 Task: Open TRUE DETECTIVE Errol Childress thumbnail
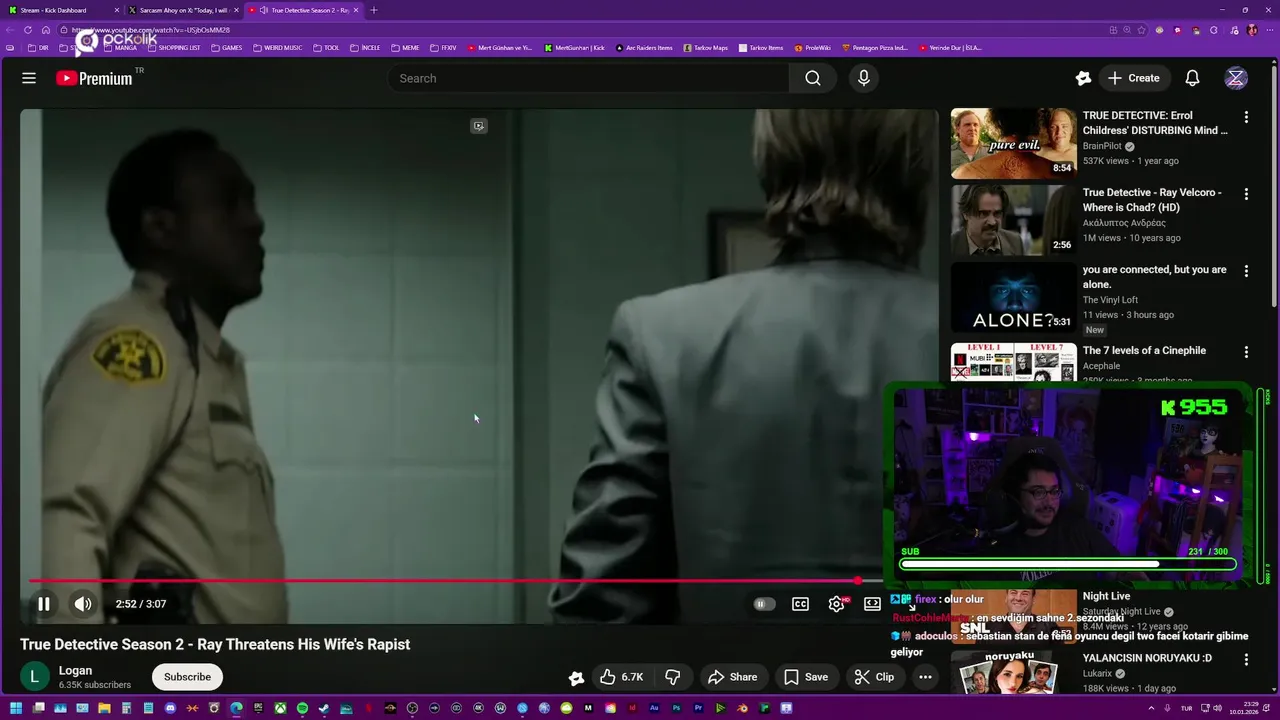pos(1013,143)
